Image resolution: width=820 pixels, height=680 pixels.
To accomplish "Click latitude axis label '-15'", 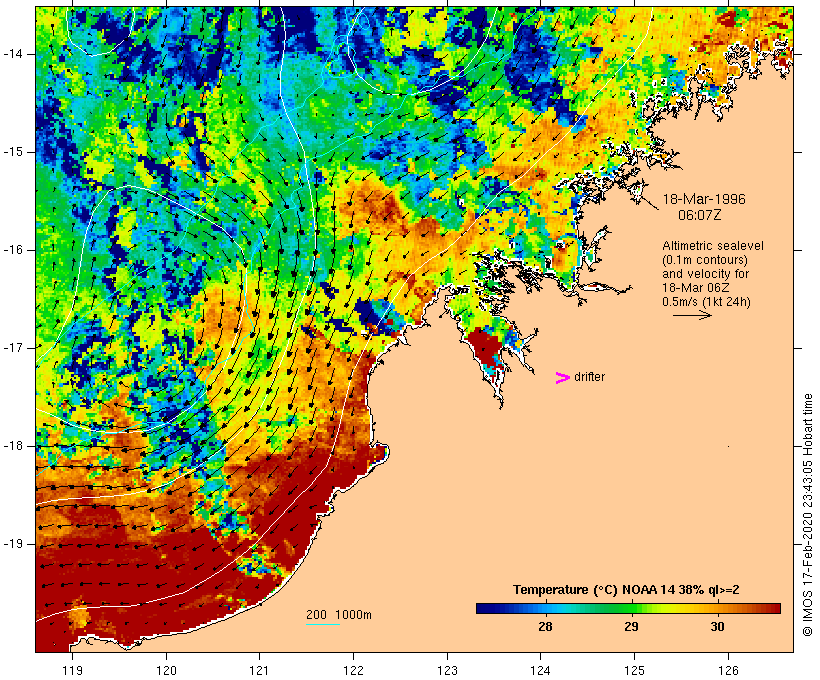I will tap(12, 152).
